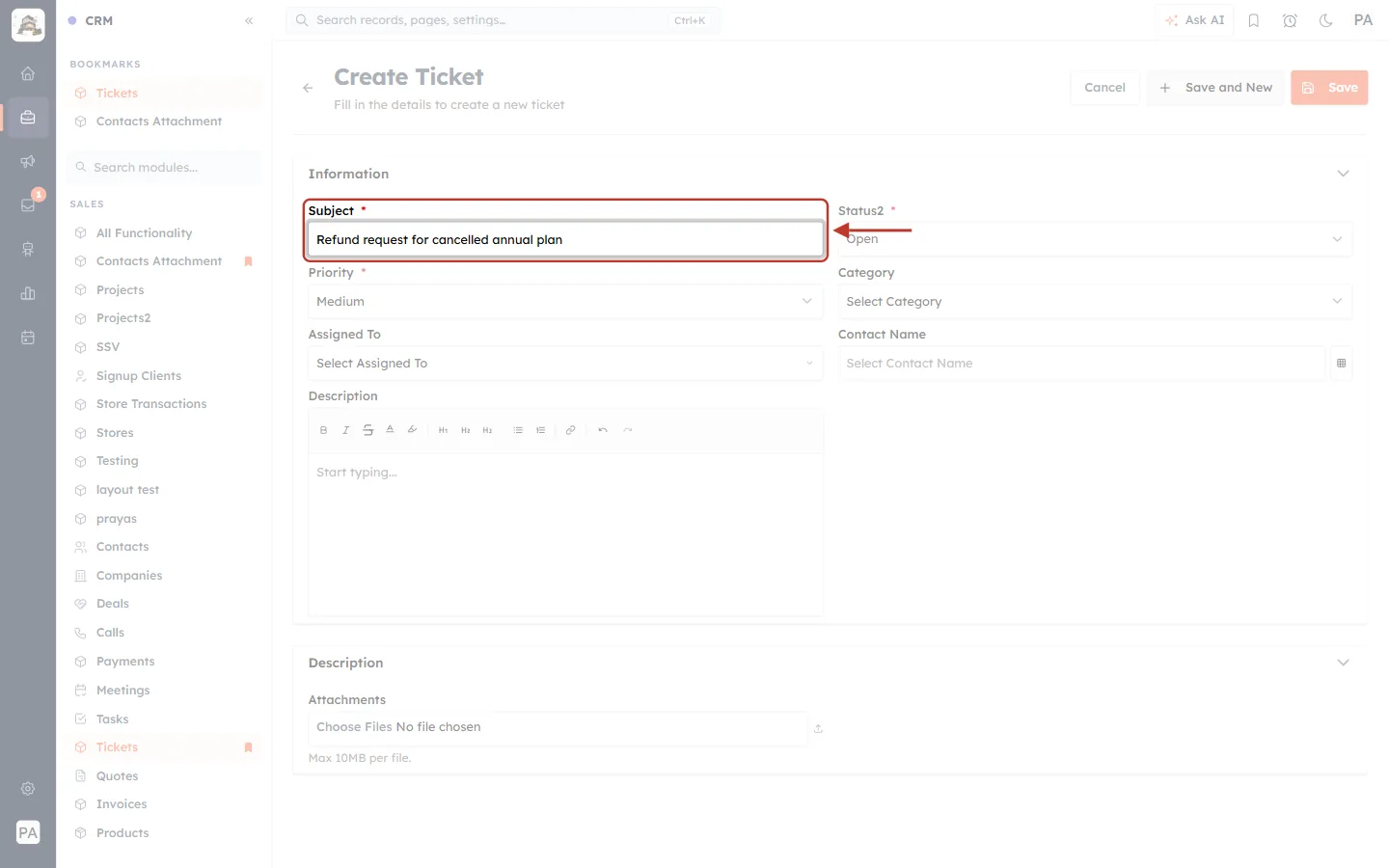
Task: Open the megaphone marketing icon
Action: coord(28,161)
